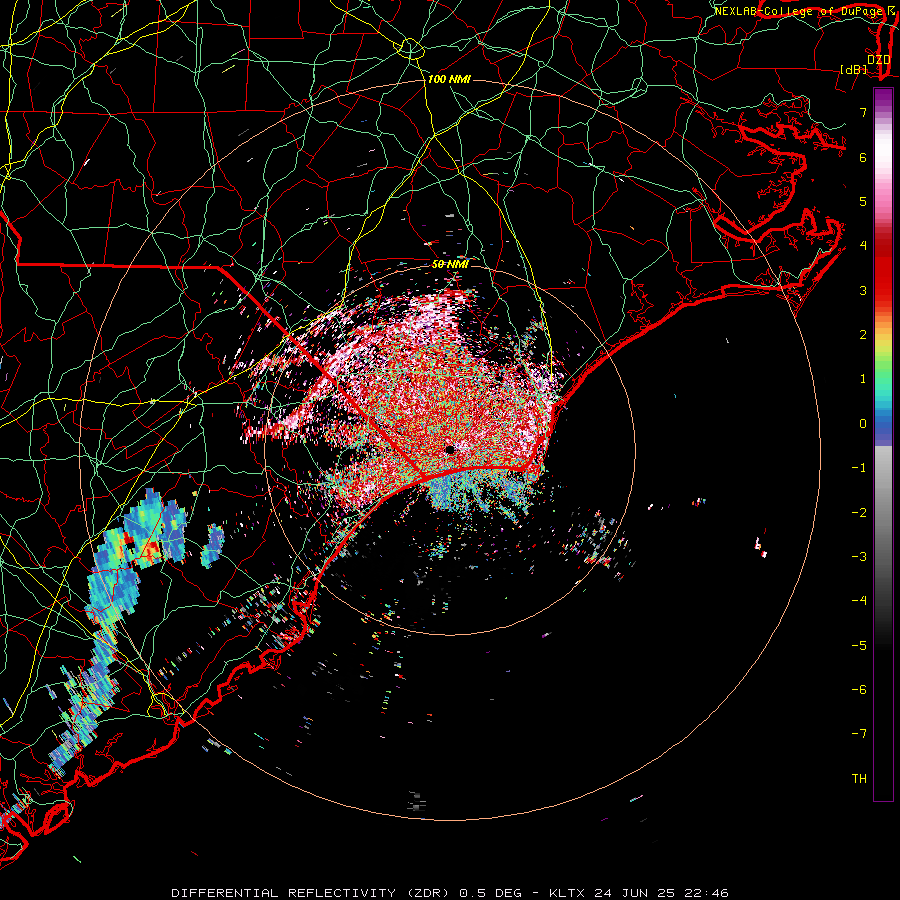Click the DZD dB legend title

click(866, 64)
